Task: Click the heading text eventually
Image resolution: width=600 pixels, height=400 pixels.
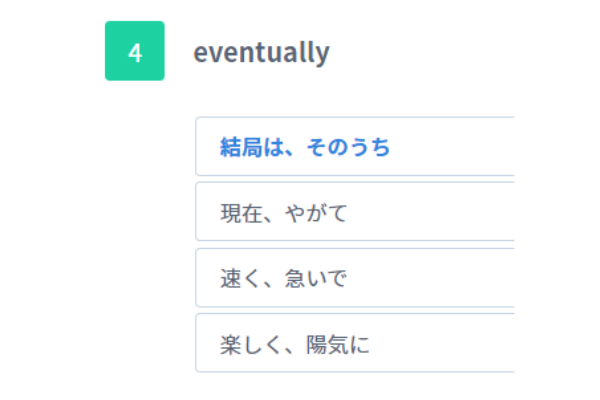Action: [261, 52]
